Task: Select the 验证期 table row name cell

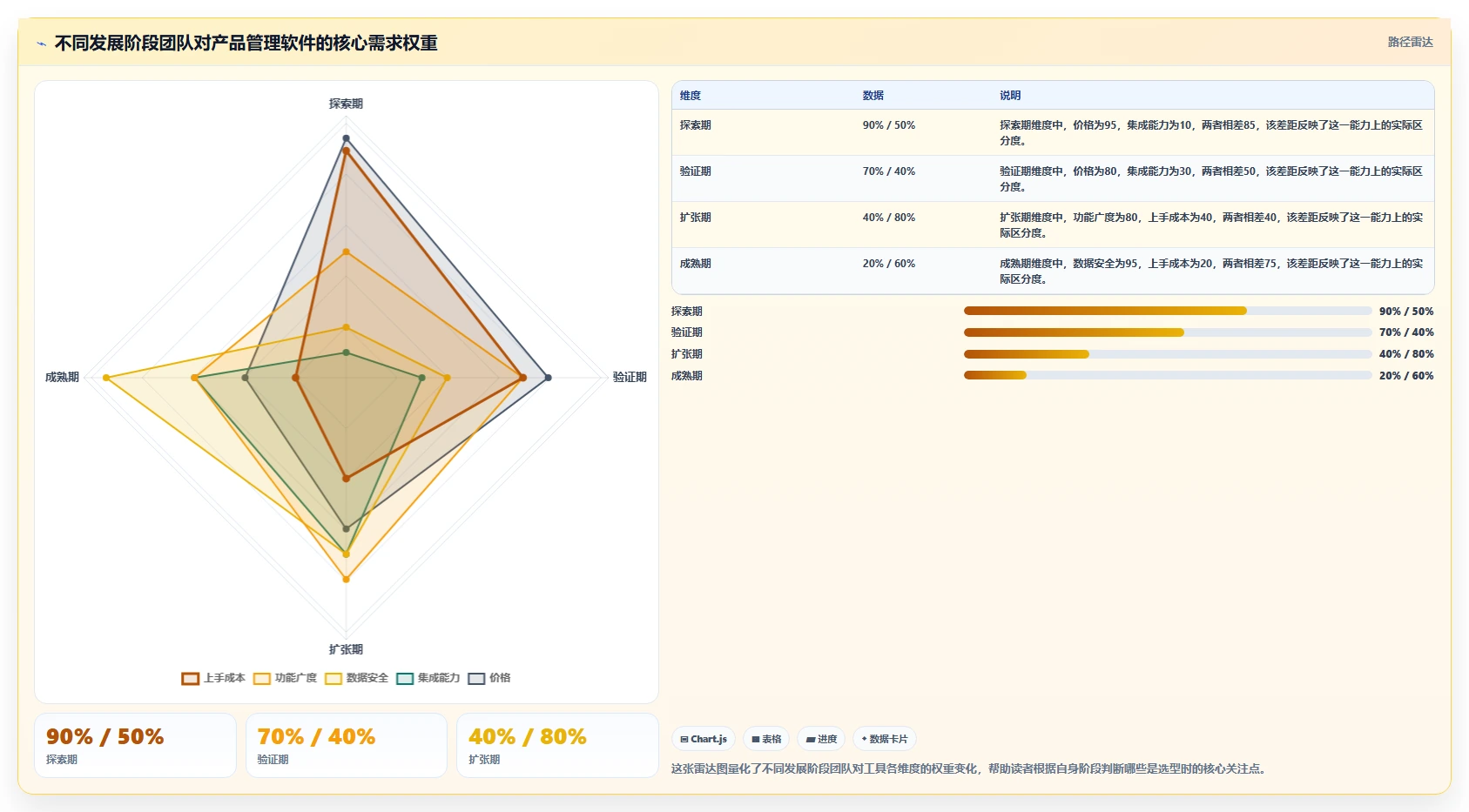Action: pyautogui.click(x=696, y=171)
